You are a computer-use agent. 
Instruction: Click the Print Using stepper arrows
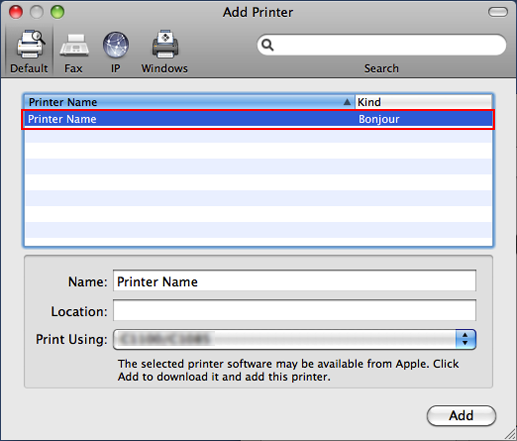click(465, 339)
